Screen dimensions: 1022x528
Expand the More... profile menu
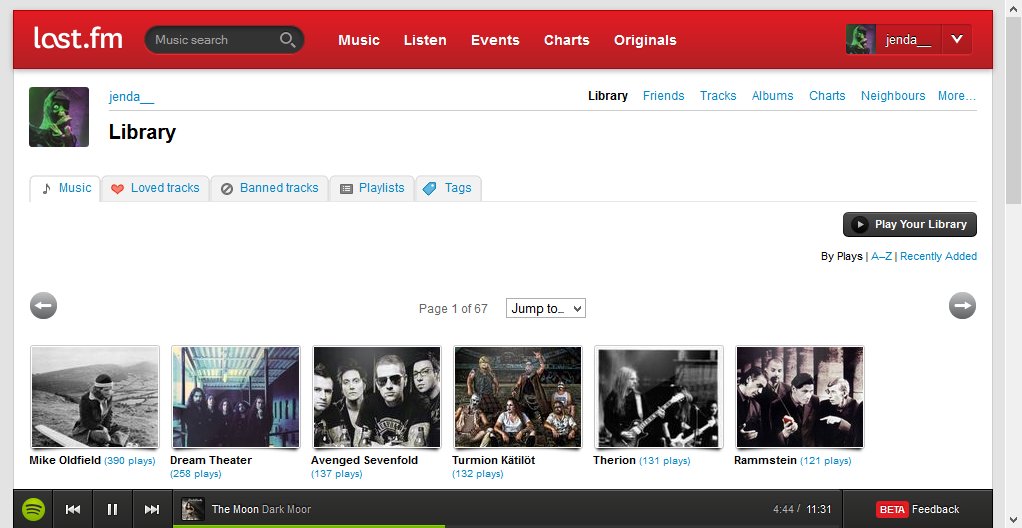pos(956,96)
